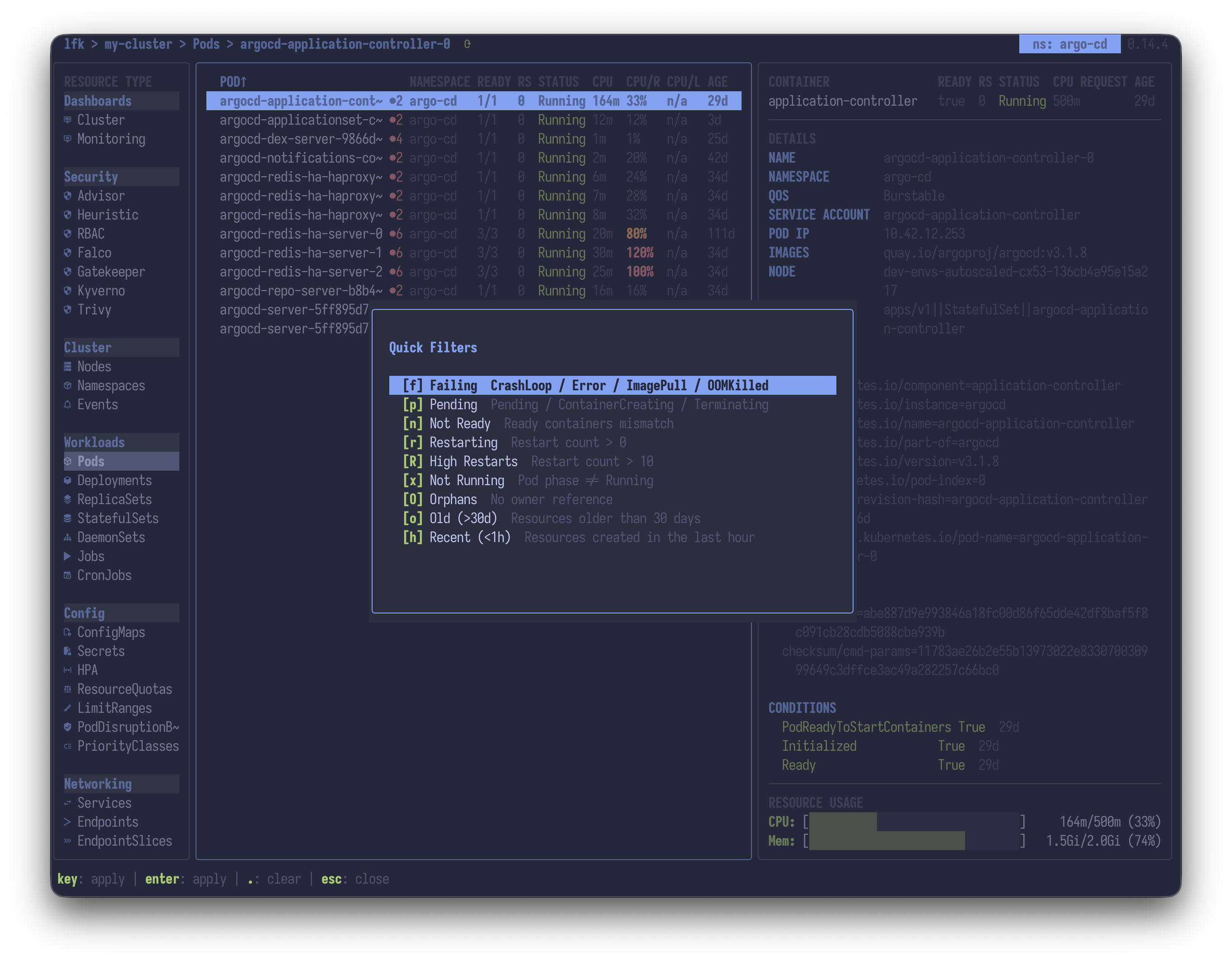
Task: Click the Workloads section header
Action: (121, 443)
